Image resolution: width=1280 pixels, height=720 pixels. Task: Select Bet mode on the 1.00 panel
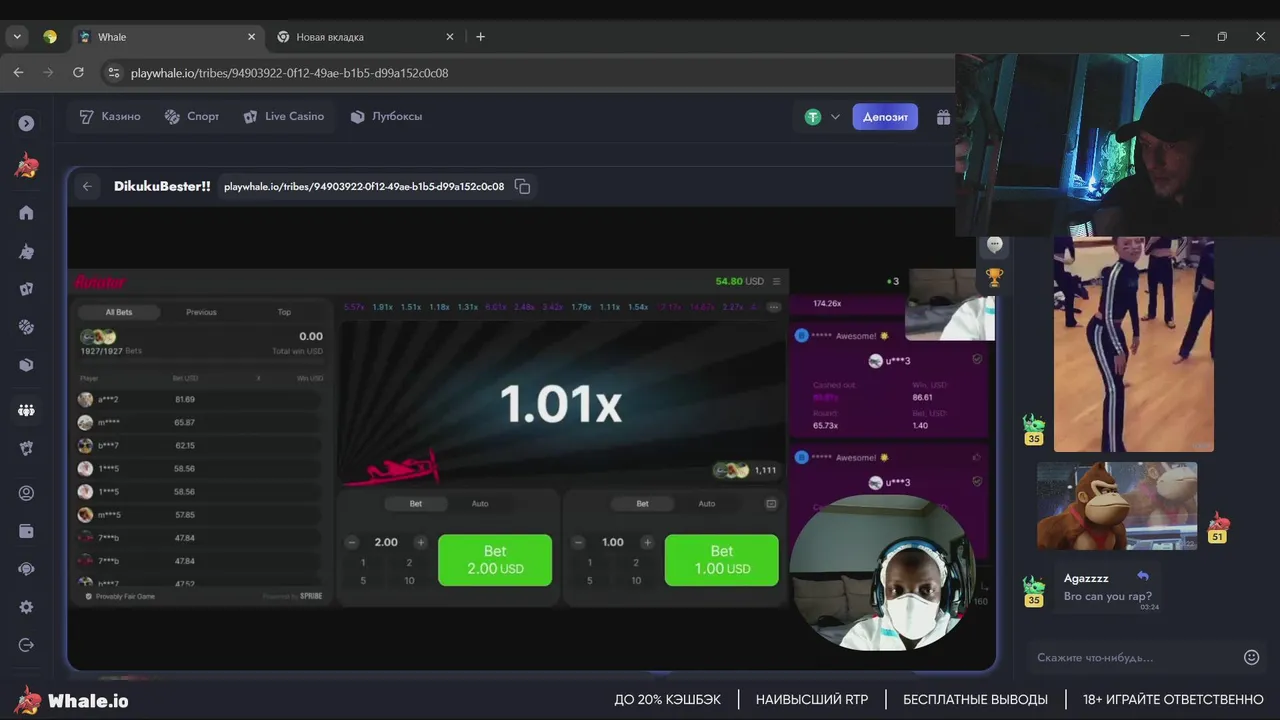coord(642,504)
